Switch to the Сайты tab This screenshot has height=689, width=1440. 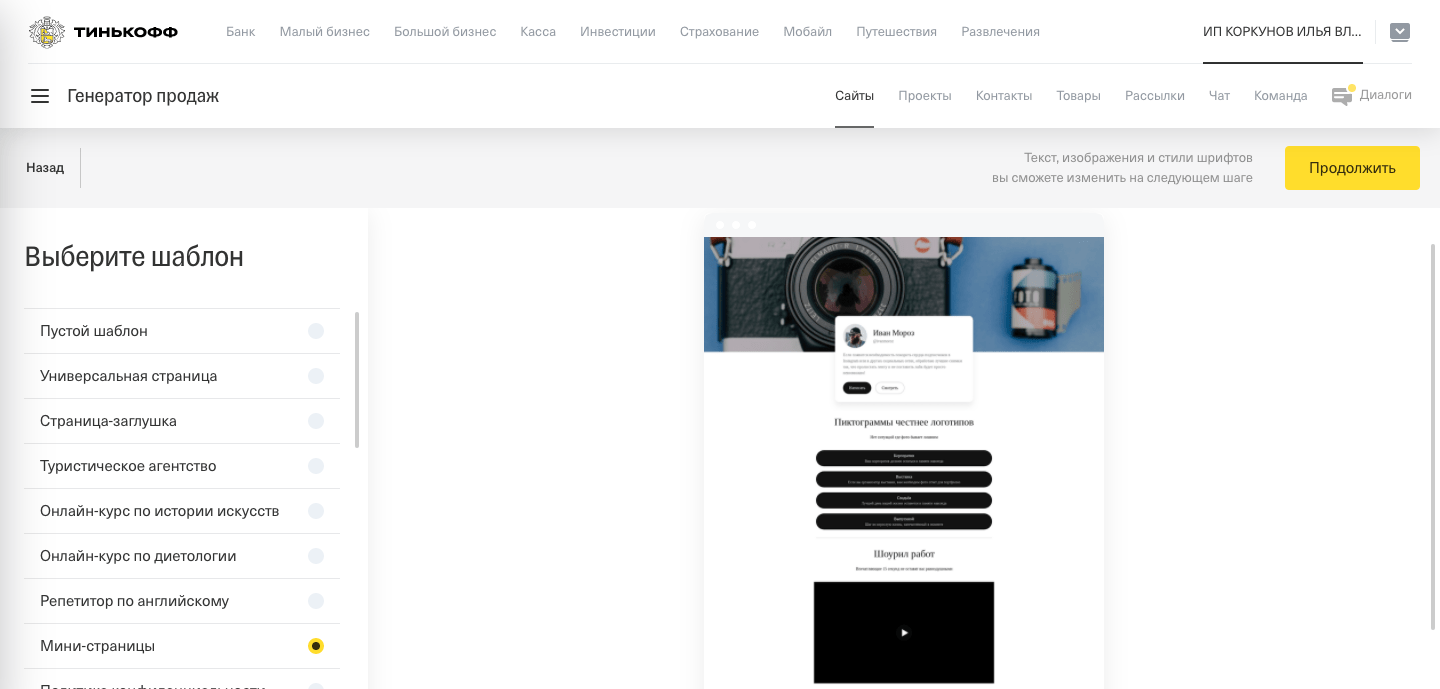click(x=855, y=96)
